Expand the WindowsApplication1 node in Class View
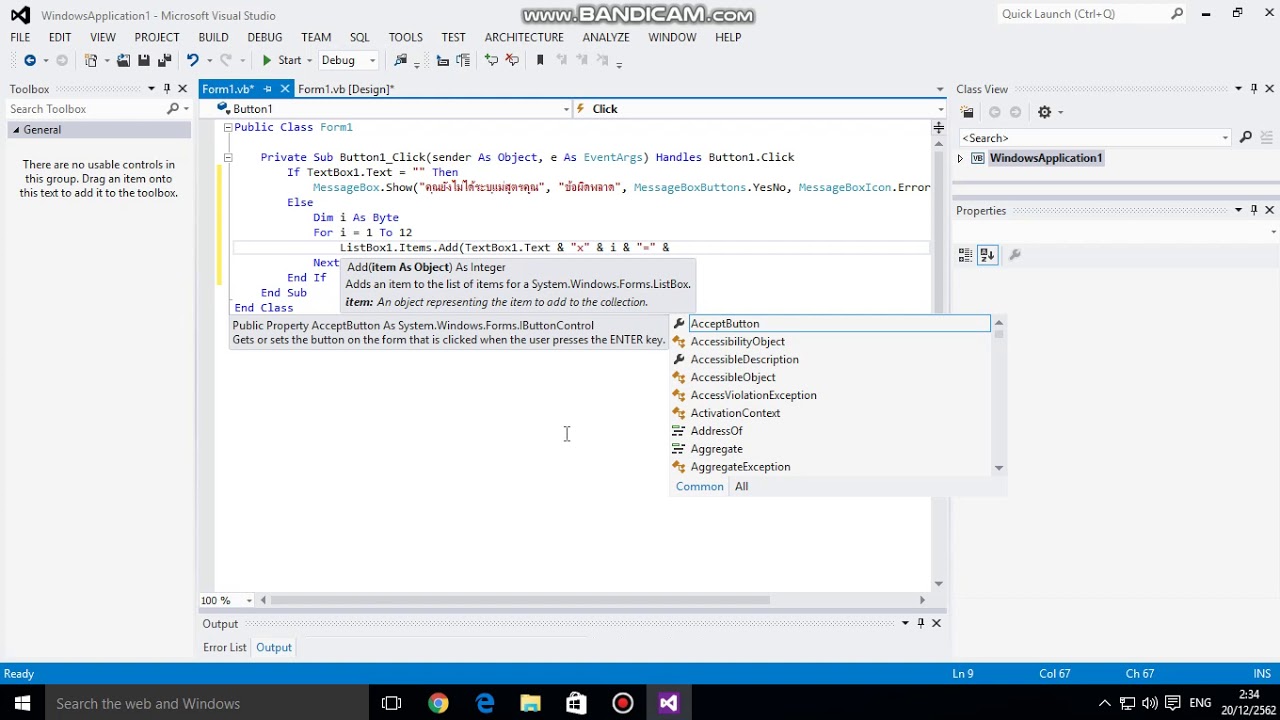Image resolution: width=1280 pixels, height=720 pixels. [x=960, y=158]
